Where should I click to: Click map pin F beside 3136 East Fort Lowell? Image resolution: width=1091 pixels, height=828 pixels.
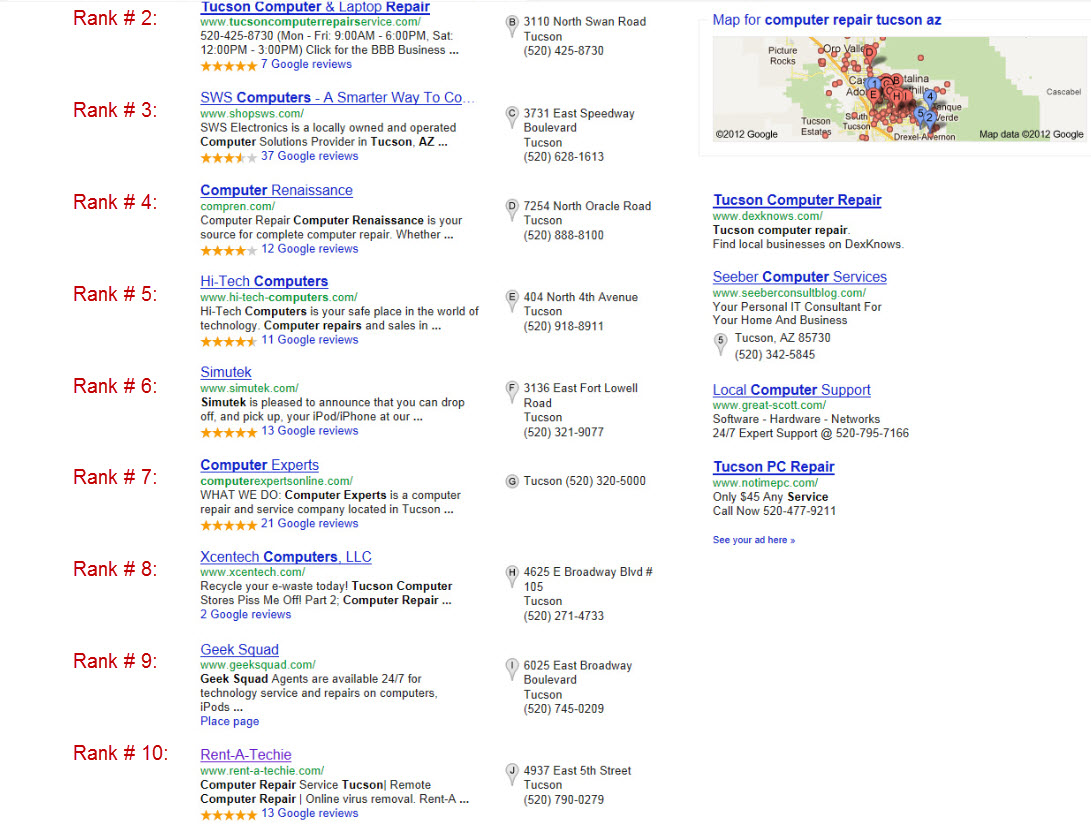click(512, 391)
